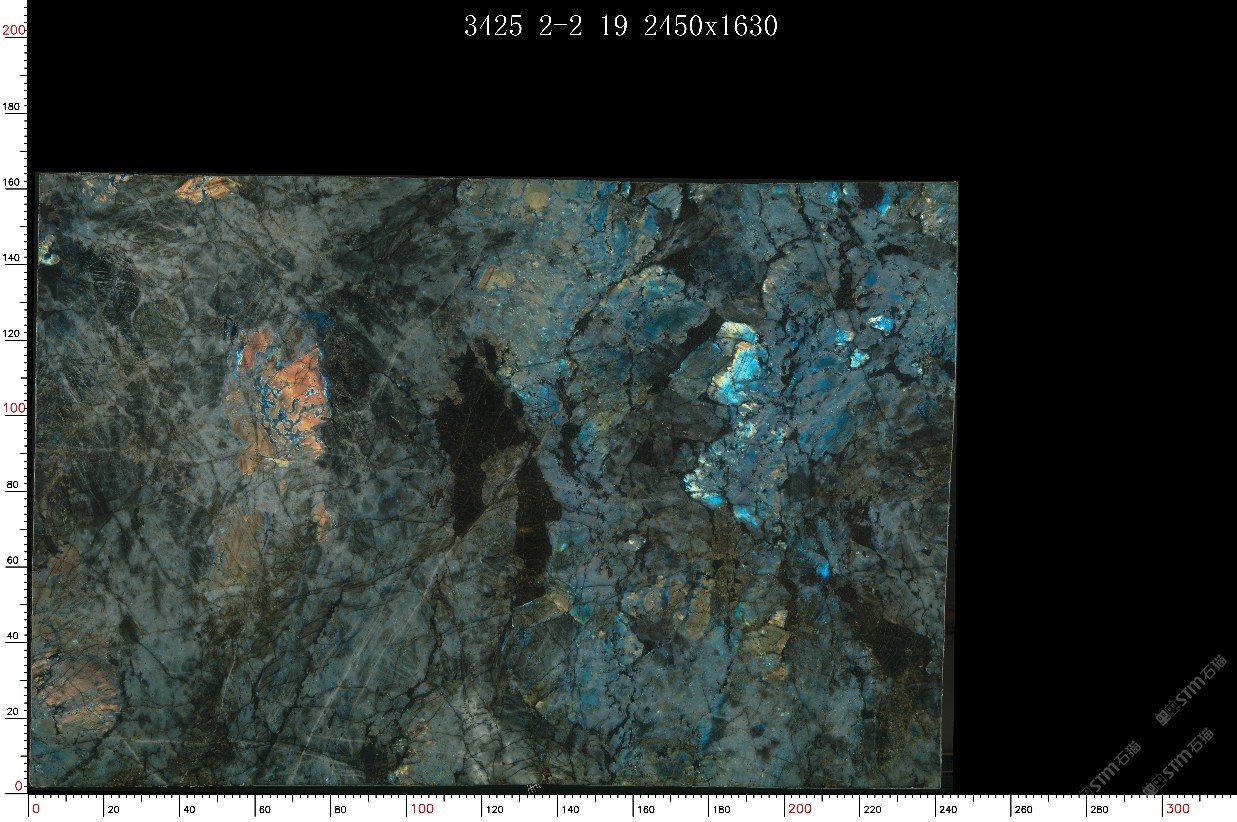Viewport: 1237px width, 822px height.
Task: Select the red 300 mark on the horizontal ruler
Action: click(1177, 809)
